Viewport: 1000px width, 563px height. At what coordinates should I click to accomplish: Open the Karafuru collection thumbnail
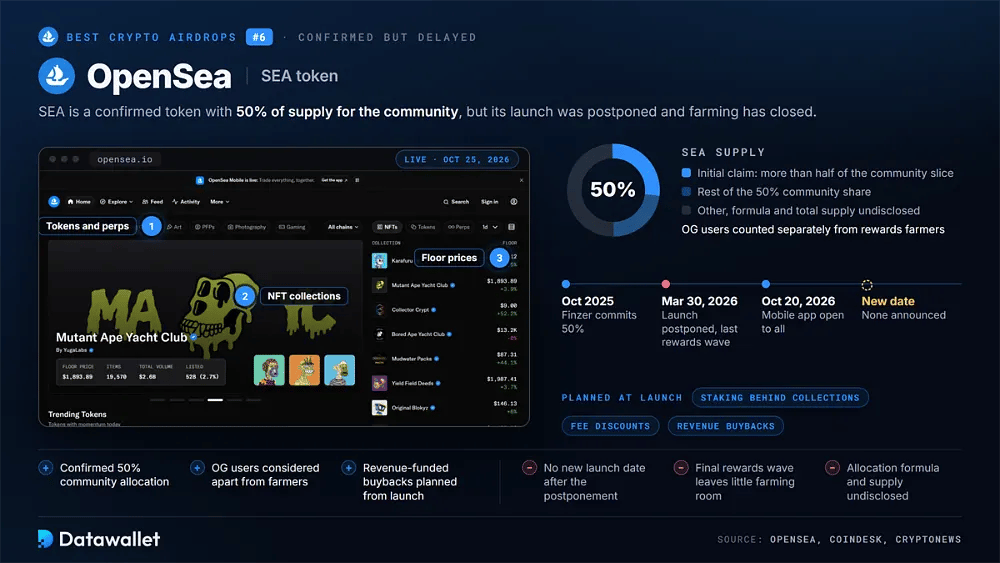tap(379, 261)
